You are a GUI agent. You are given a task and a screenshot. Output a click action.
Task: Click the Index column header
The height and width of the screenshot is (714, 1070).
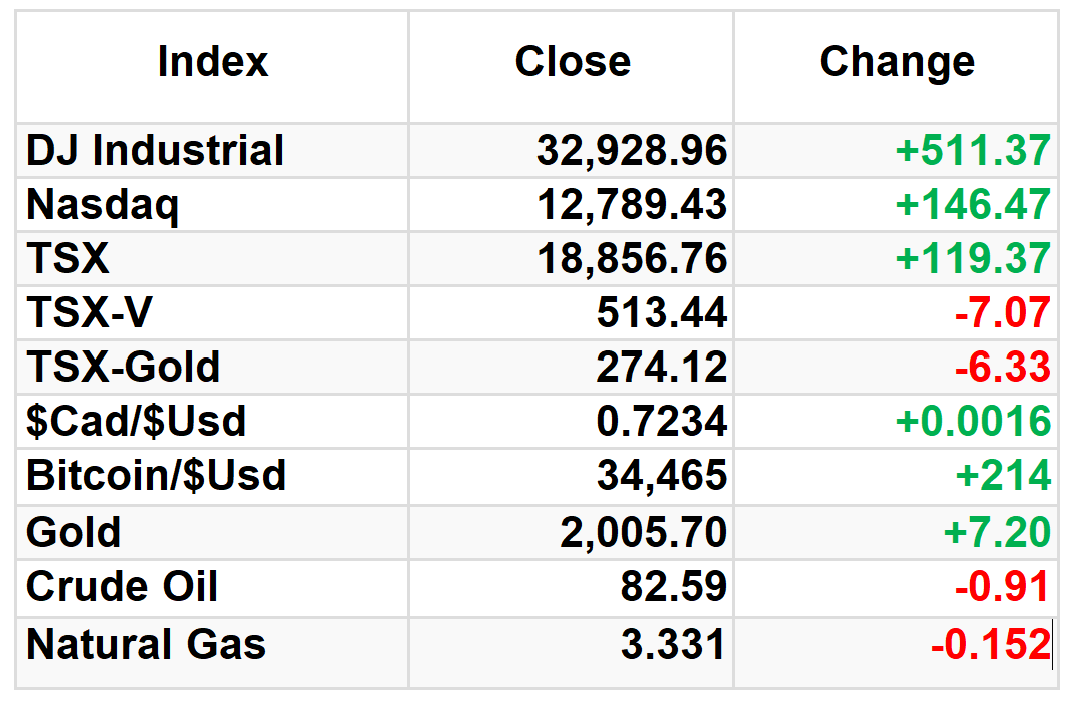click(x=213, y=61)
